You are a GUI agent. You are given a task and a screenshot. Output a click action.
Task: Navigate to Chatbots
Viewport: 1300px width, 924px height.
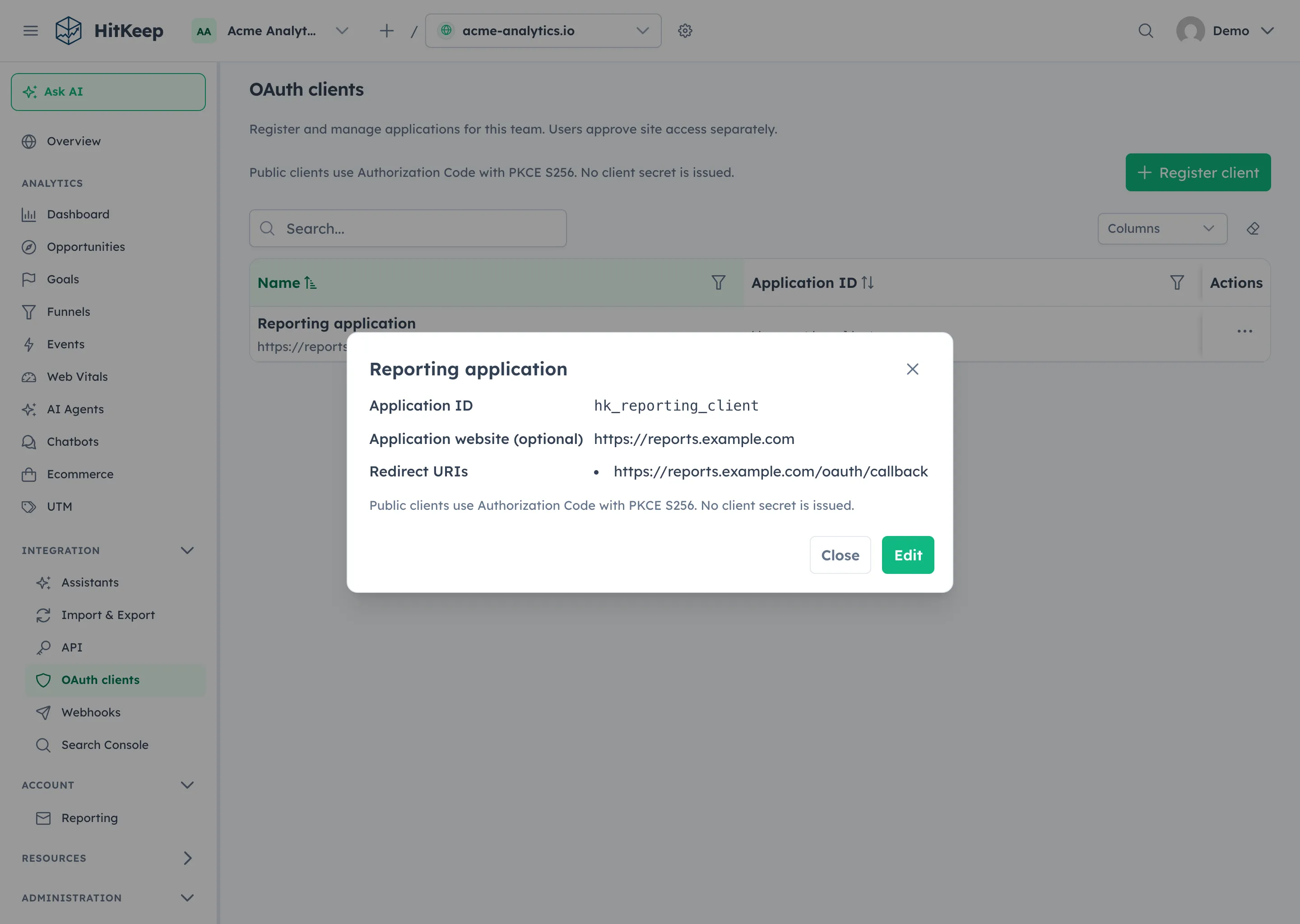(x=108, y=442)
